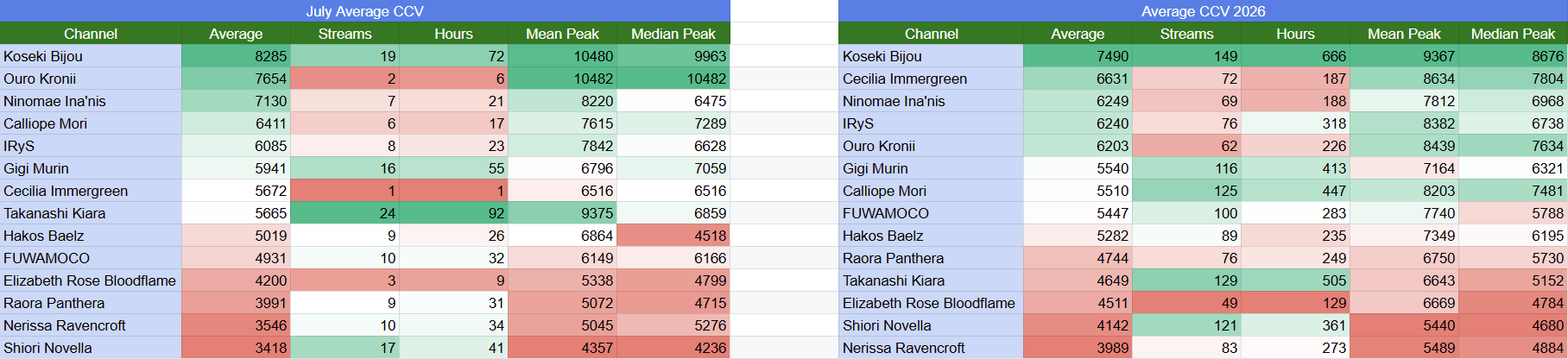This screenshot has width=1568, height=359.
Task: Click the Median Peak header in 2026 table
Action: [1513, 34]
